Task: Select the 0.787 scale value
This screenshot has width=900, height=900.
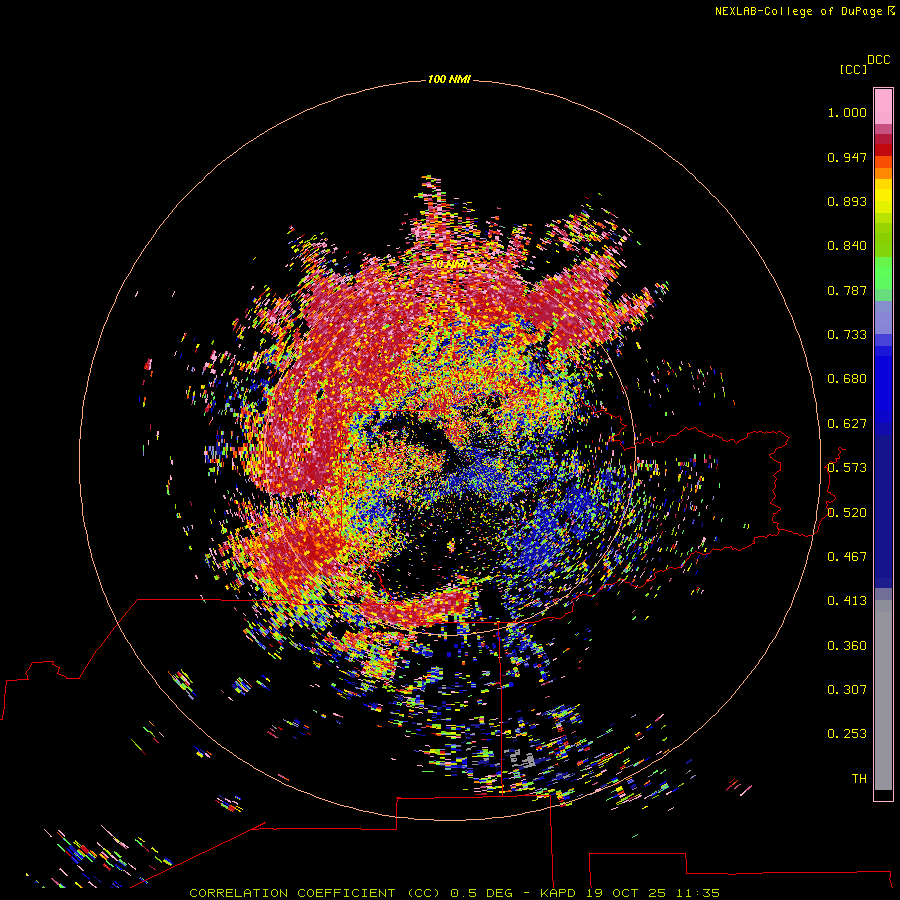Action: coord(847,290)
